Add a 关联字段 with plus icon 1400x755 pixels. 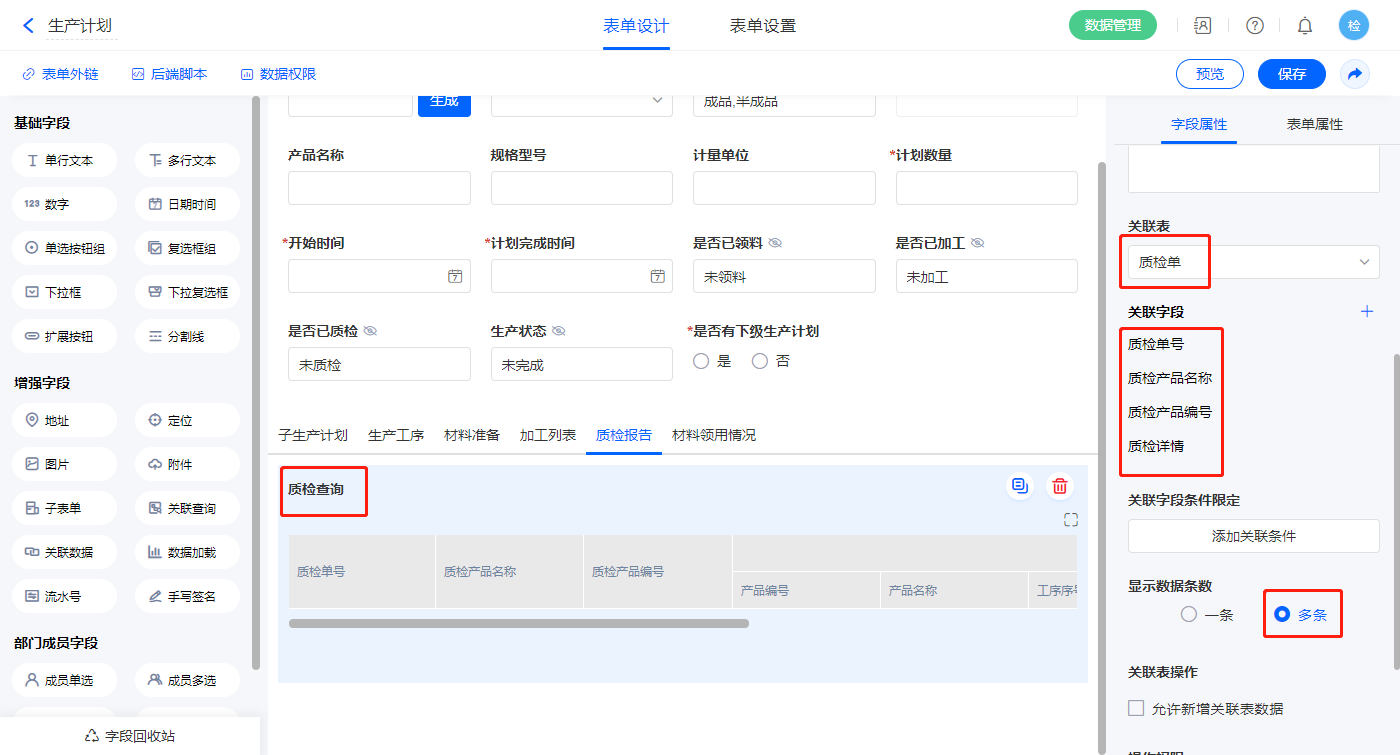(1367, 312)
